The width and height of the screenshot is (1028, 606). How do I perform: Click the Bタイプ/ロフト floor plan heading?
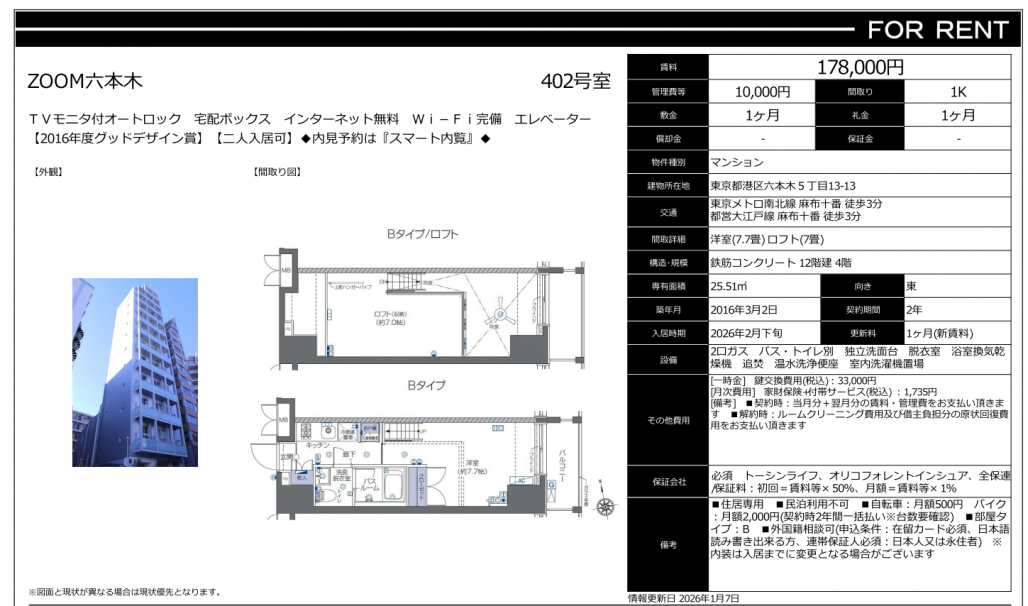[x=423, y=235]
